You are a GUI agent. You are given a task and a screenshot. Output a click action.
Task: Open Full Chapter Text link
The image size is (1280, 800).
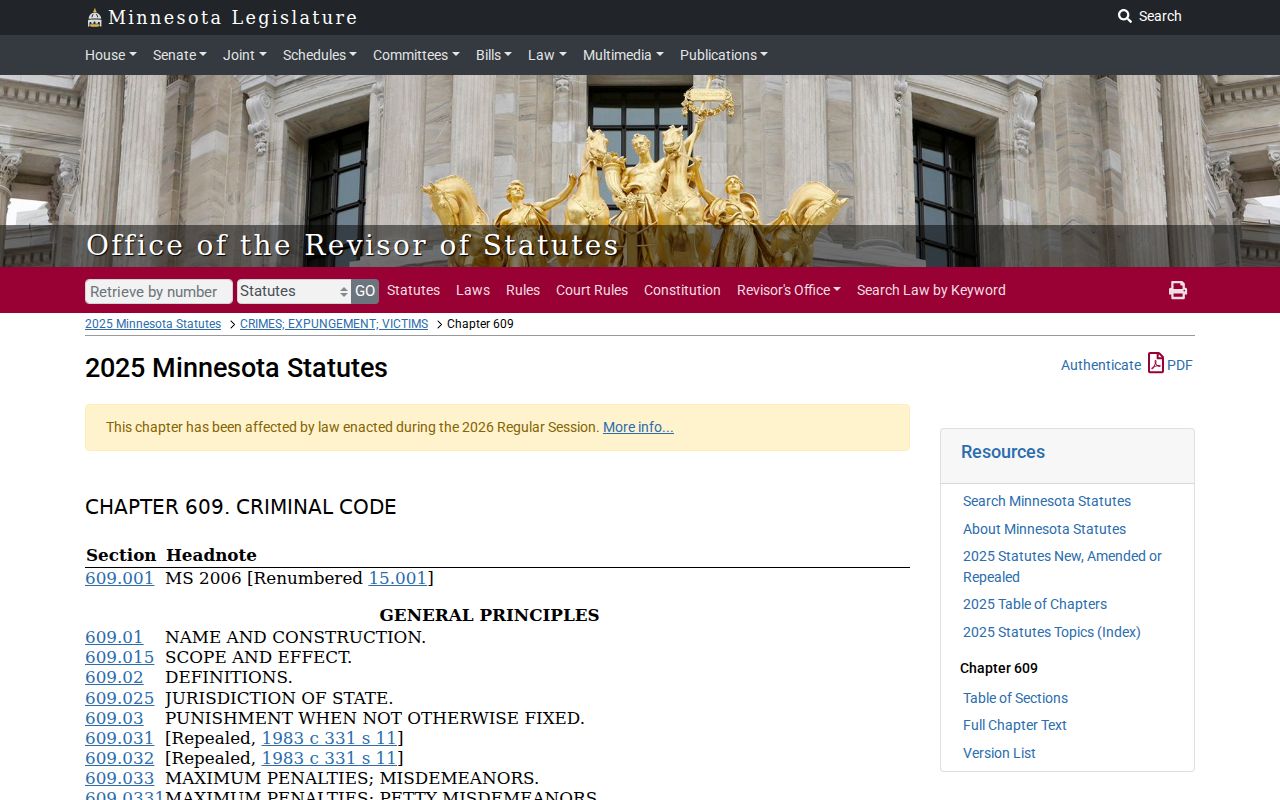[1015, 725]
